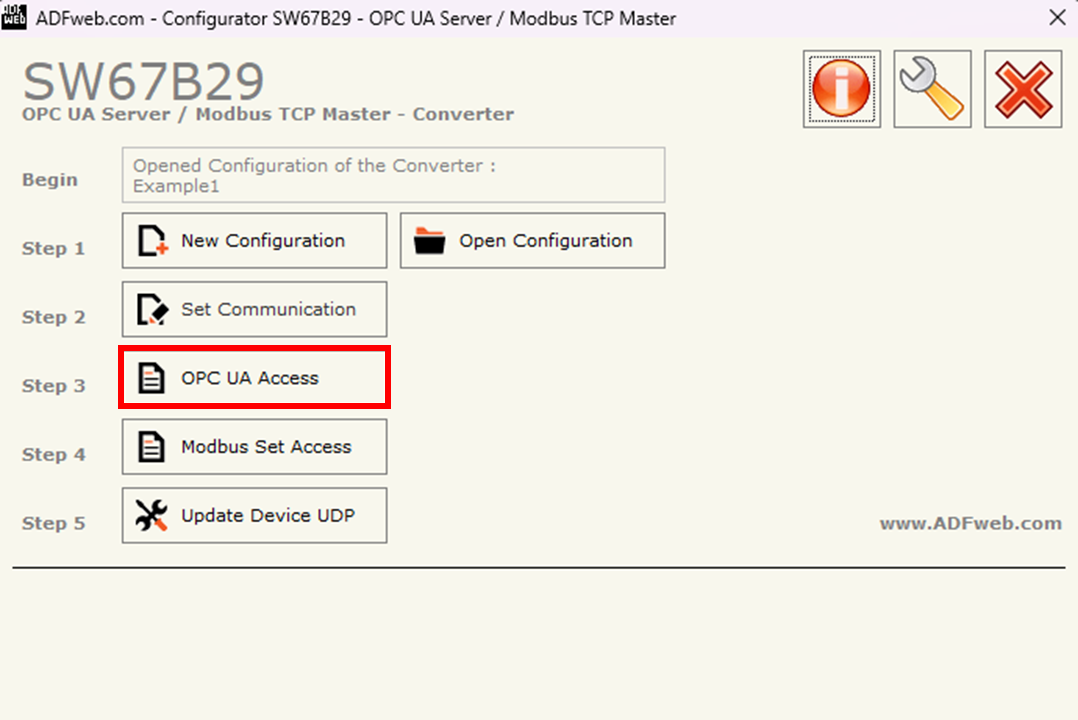This screenshot has height=720, width=1078.
Task: Click the document-plus icon on New Configuration
Action: coord(150,240)
